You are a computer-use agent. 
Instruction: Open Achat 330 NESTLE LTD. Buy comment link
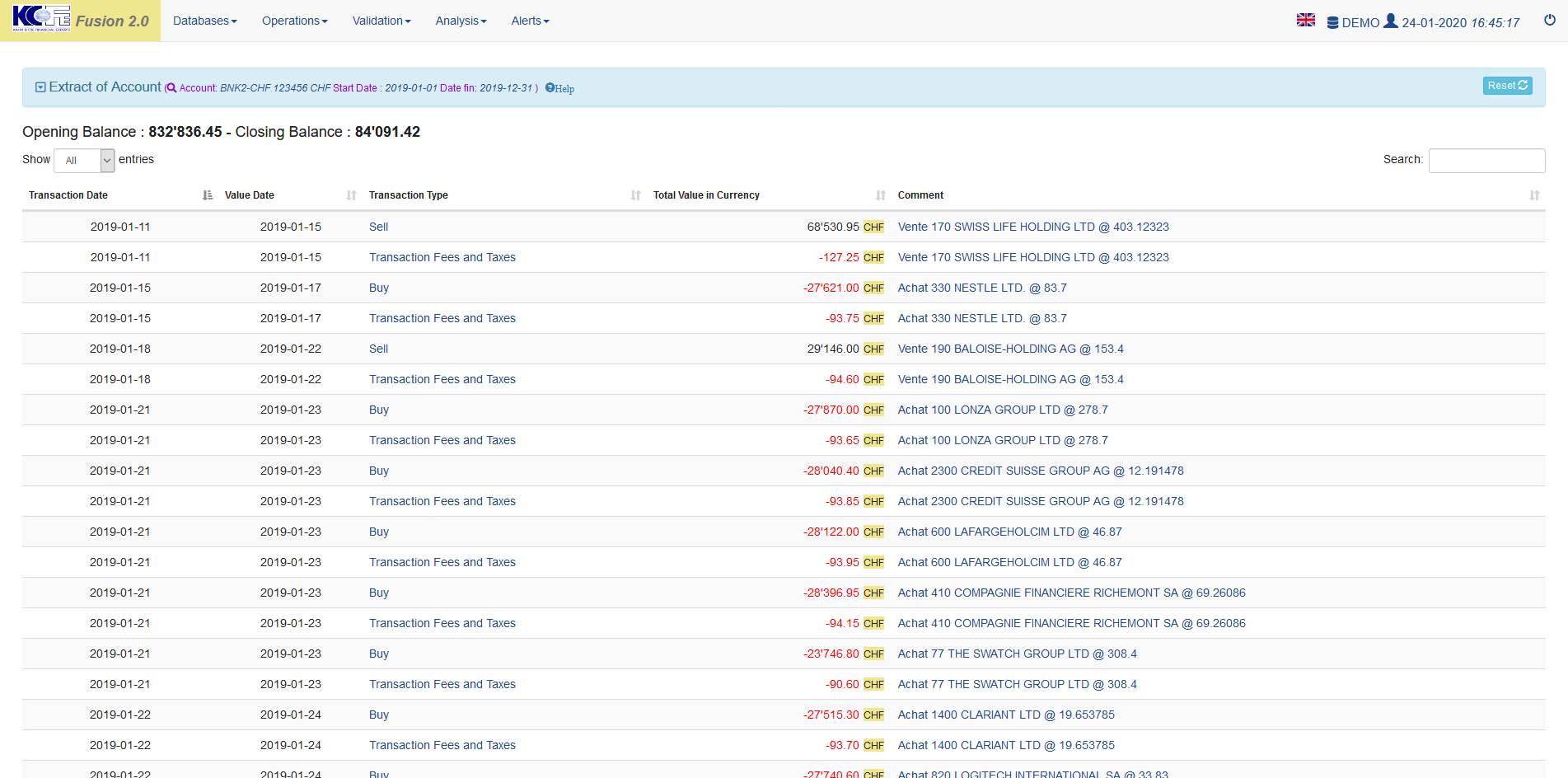[981, 288]
